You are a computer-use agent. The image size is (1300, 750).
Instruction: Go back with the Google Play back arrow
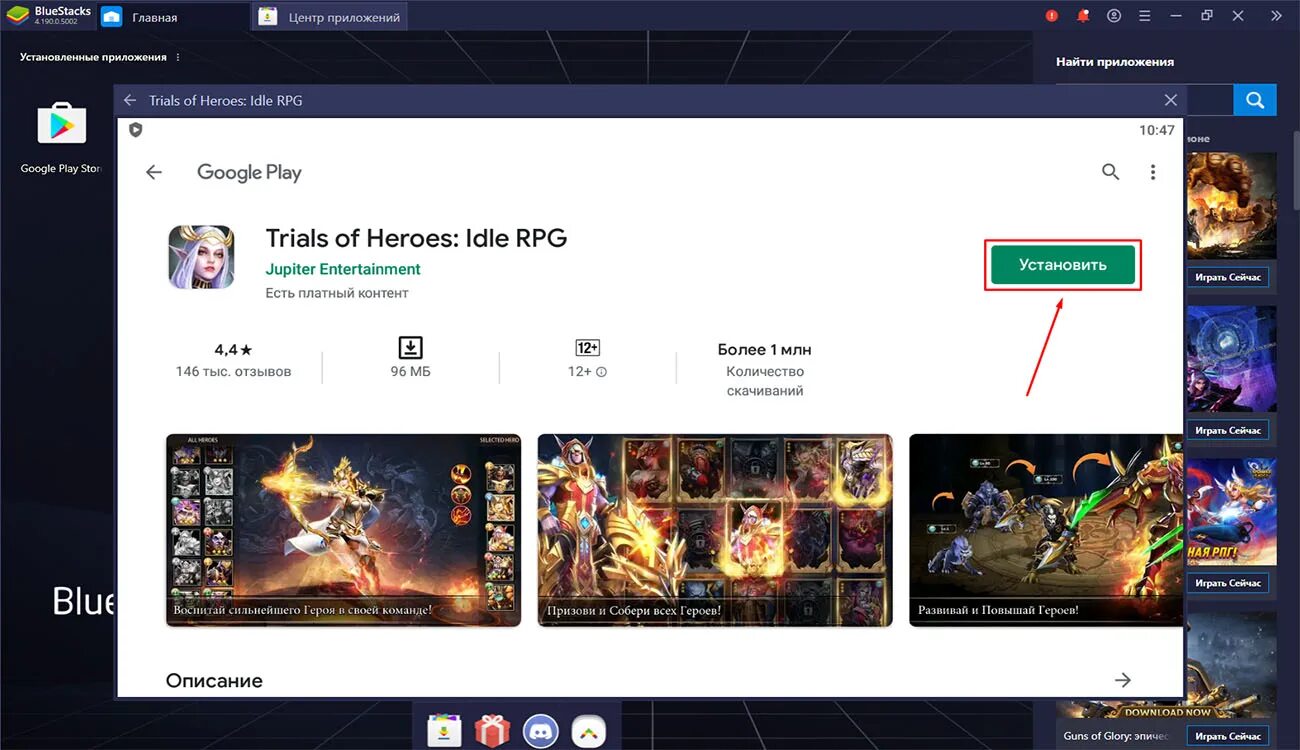(x=154, y=172)
